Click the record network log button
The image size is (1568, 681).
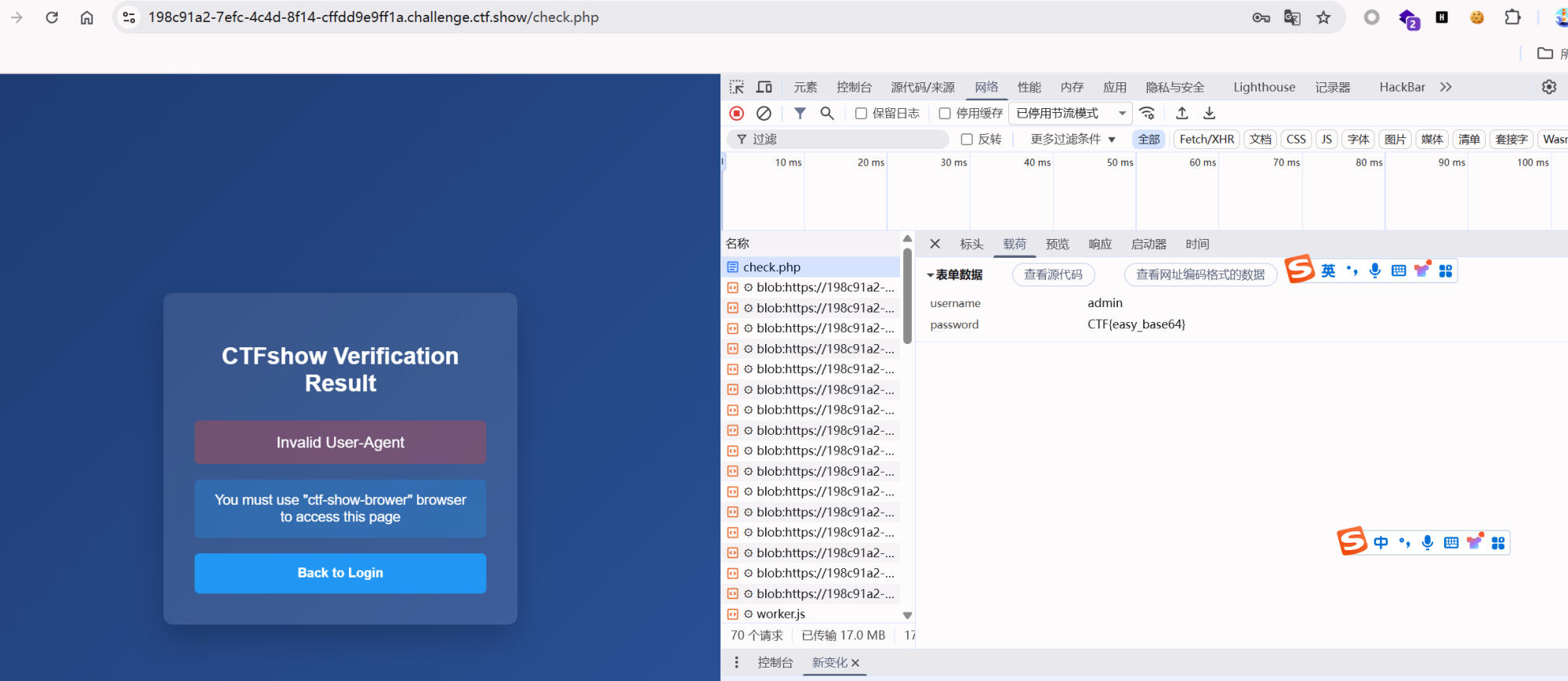click(736, 114)
